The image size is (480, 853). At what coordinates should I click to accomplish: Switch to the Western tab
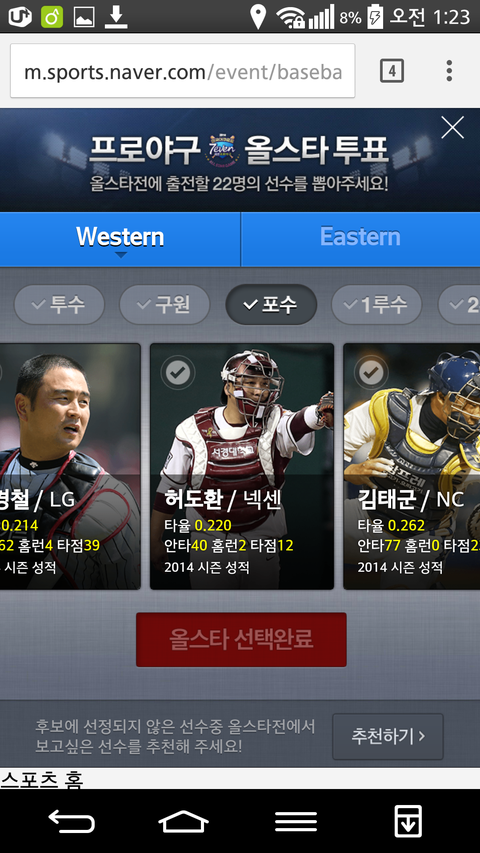point(120,239)
